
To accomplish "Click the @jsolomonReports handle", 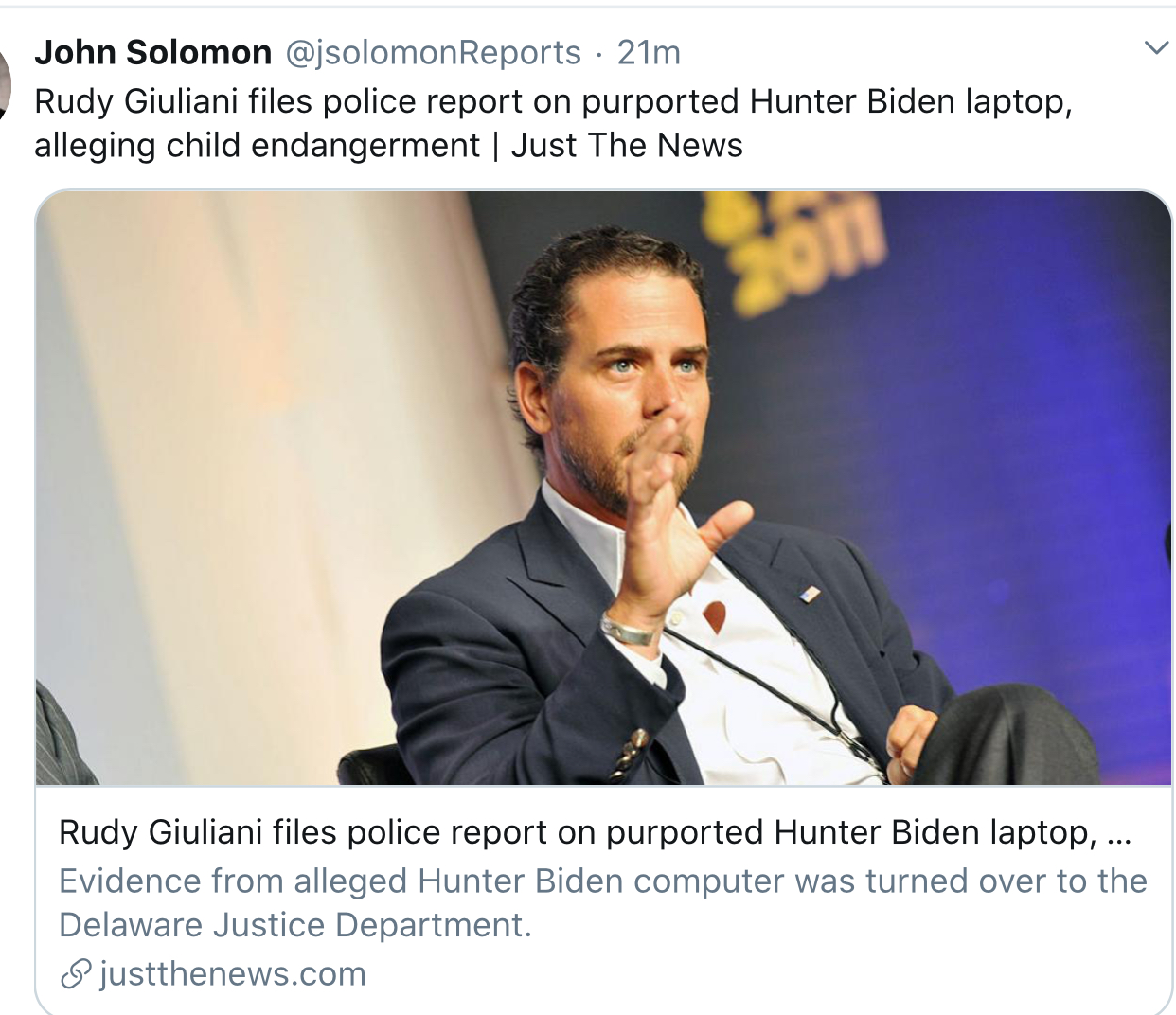I will coord(433,53).
